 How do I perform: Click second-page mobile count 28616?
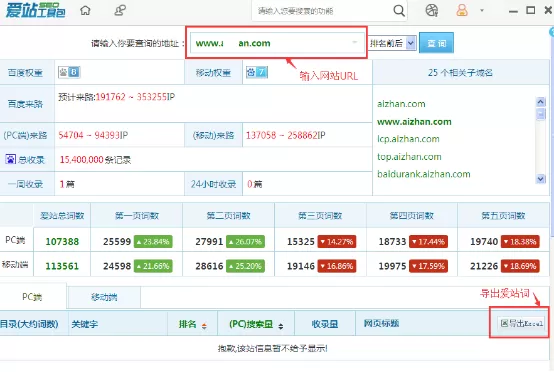click(209, 266)
